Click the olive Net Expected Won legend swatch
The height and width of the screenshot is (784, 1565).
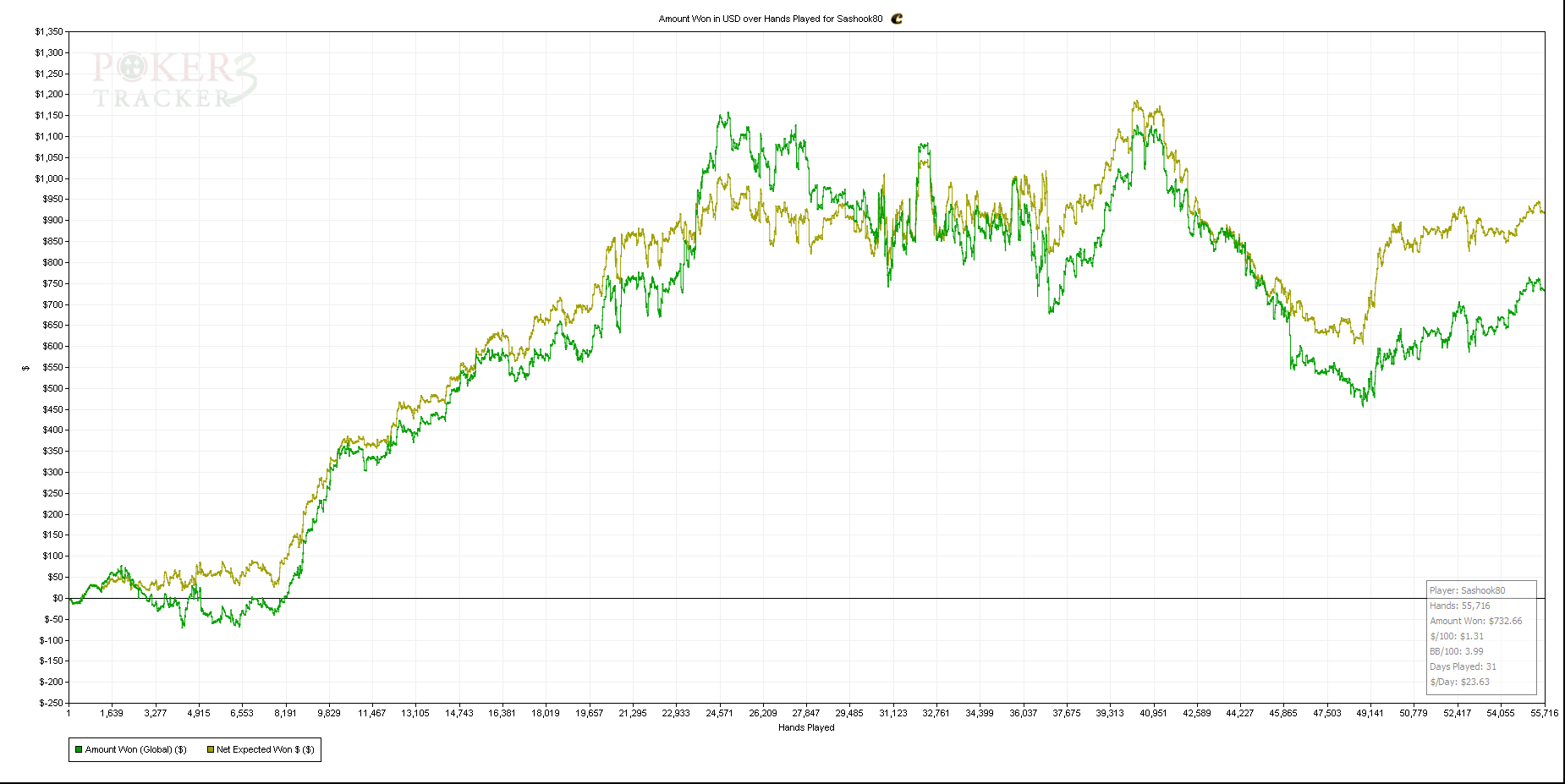pyautogui.click(x=211, y=749)
